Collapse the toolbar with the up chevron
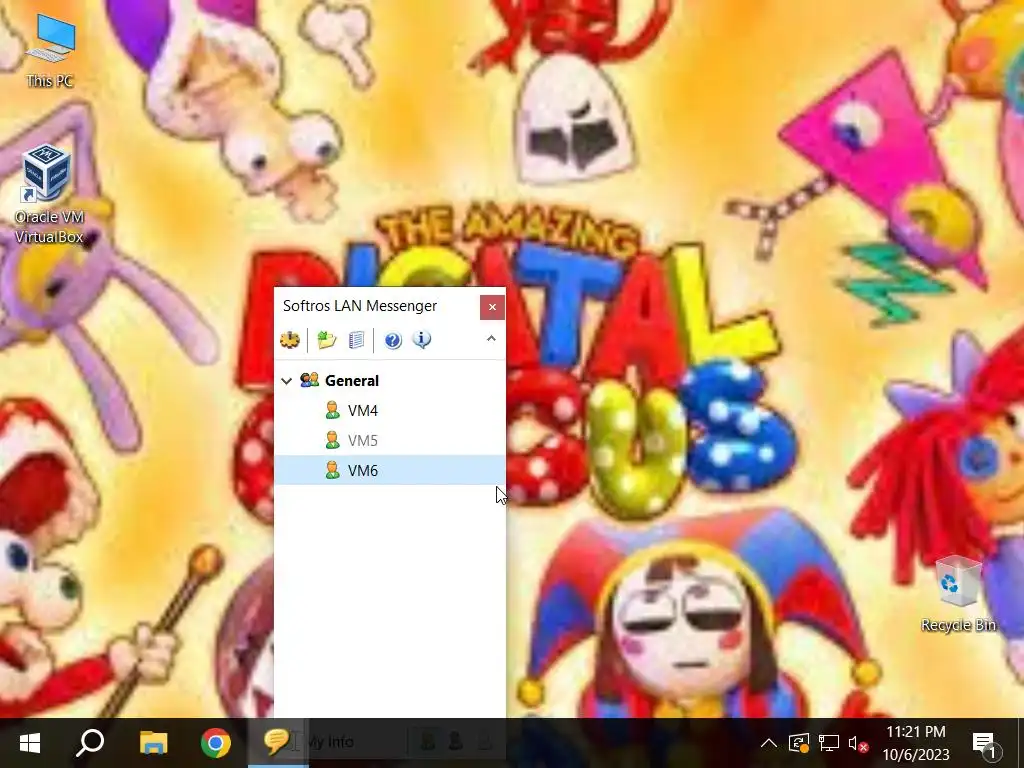Image resolution: width=1024 pixels, height=768 pixels. [x=491, y=338]
